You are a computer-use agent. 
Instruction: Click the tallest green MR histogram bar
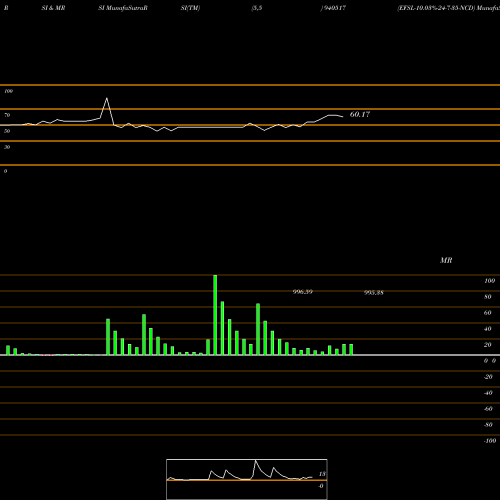click(x=215, y=315)
